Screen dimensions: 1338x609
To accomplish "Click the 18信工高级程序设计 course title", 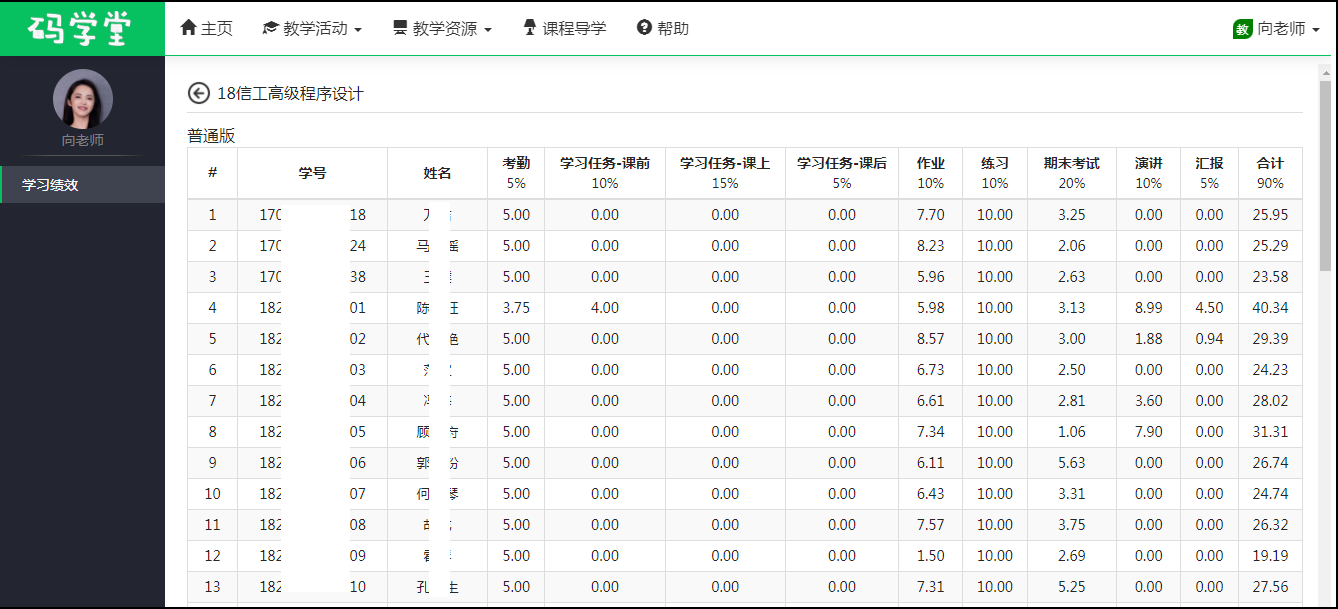I will tap(290, 94).
